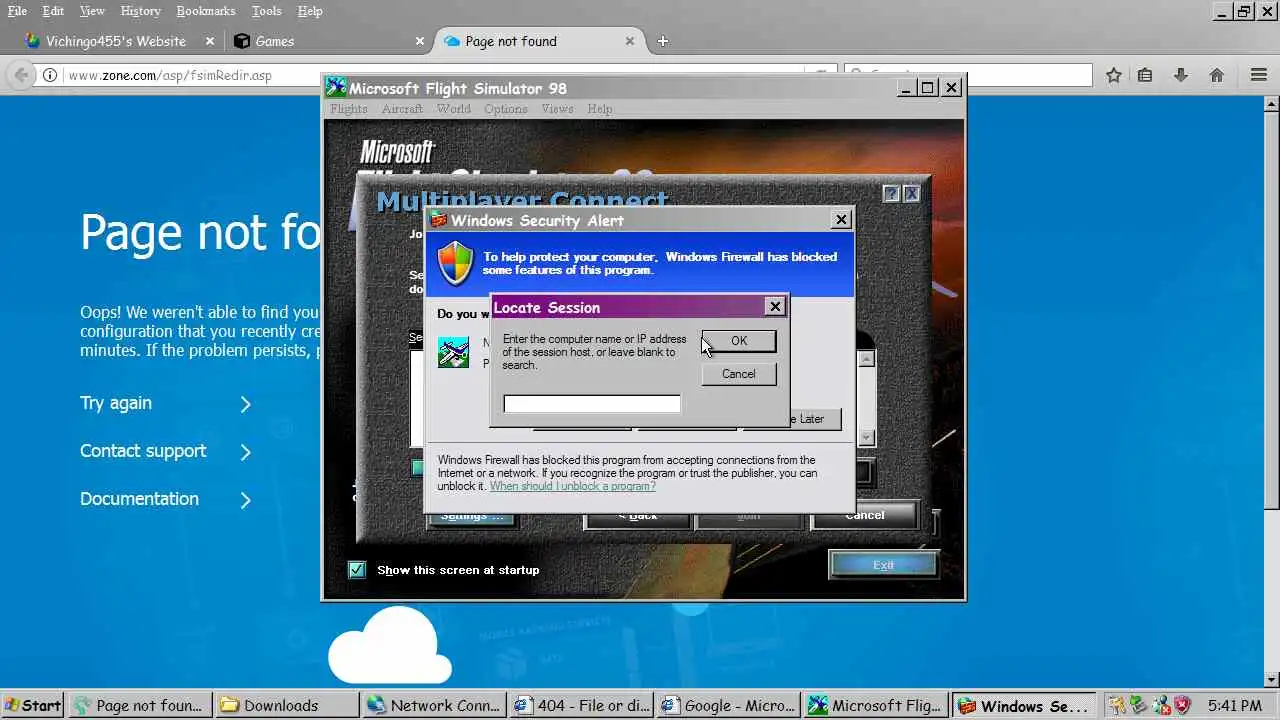Switch to Network Connections on taskbar
This screenshot has width=1280, height=720.
[434, 705]
